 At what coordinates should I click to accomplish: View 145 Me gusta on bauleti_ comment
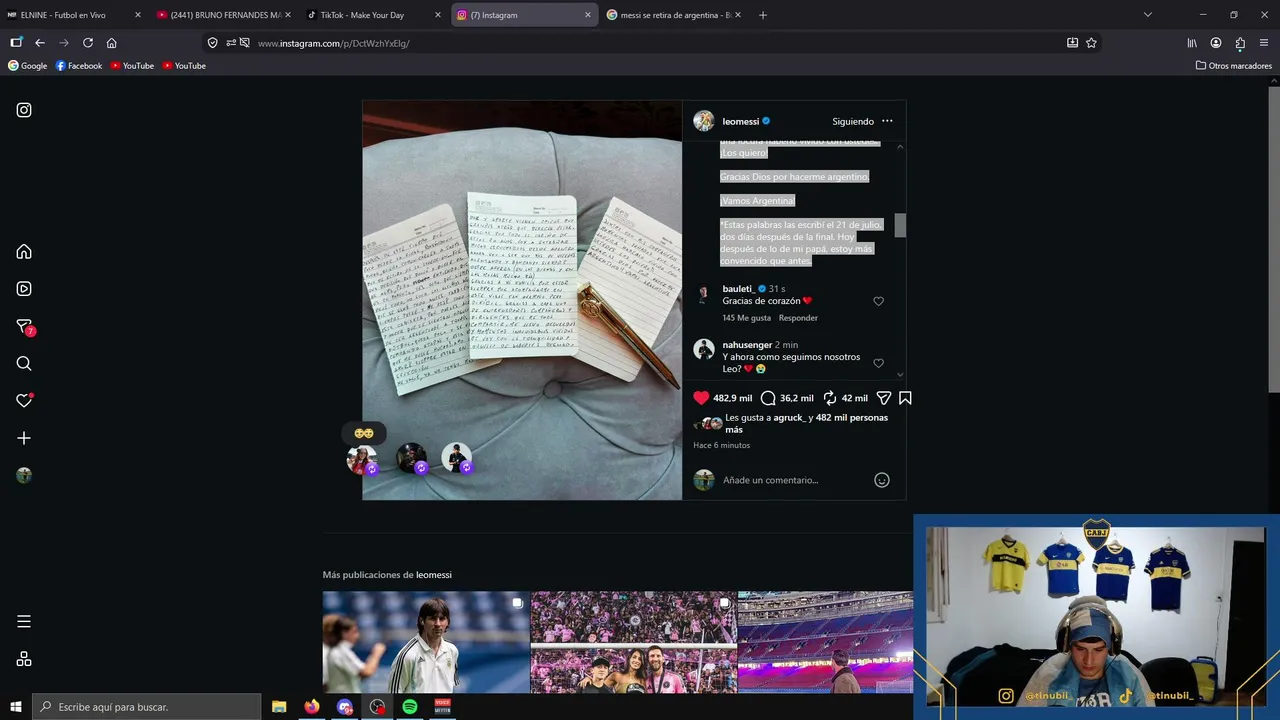tap(747, 318)
